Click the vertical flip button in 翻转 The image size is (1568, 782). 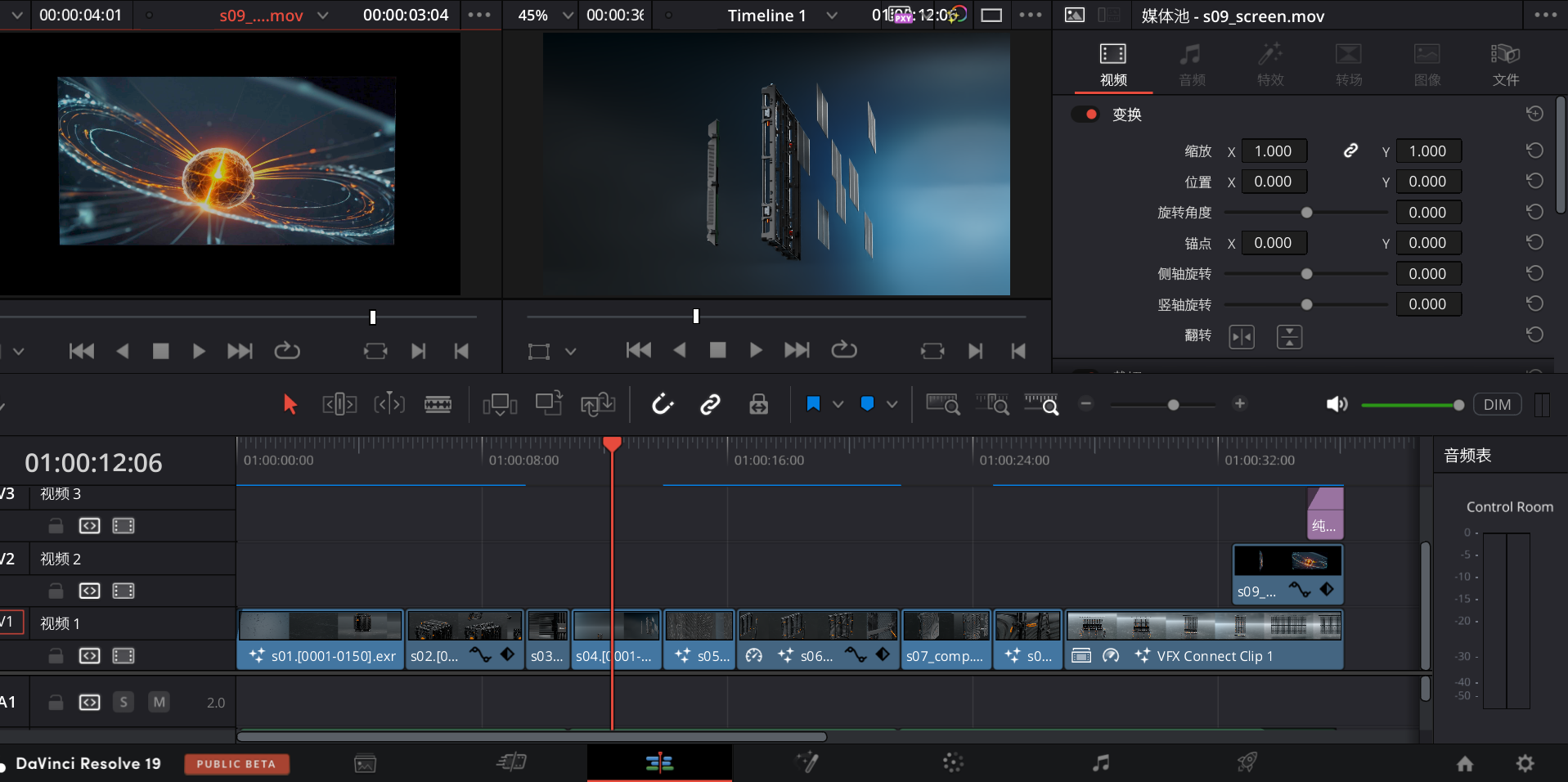pos(1289,336)
